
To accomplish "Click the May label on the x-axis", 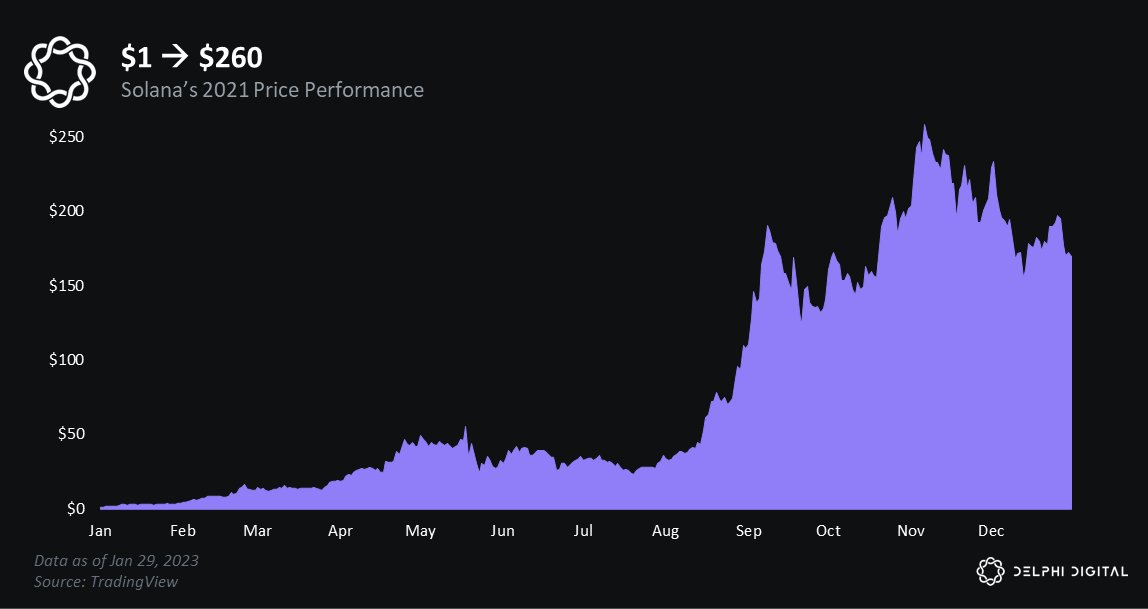I will click(421, 531).
